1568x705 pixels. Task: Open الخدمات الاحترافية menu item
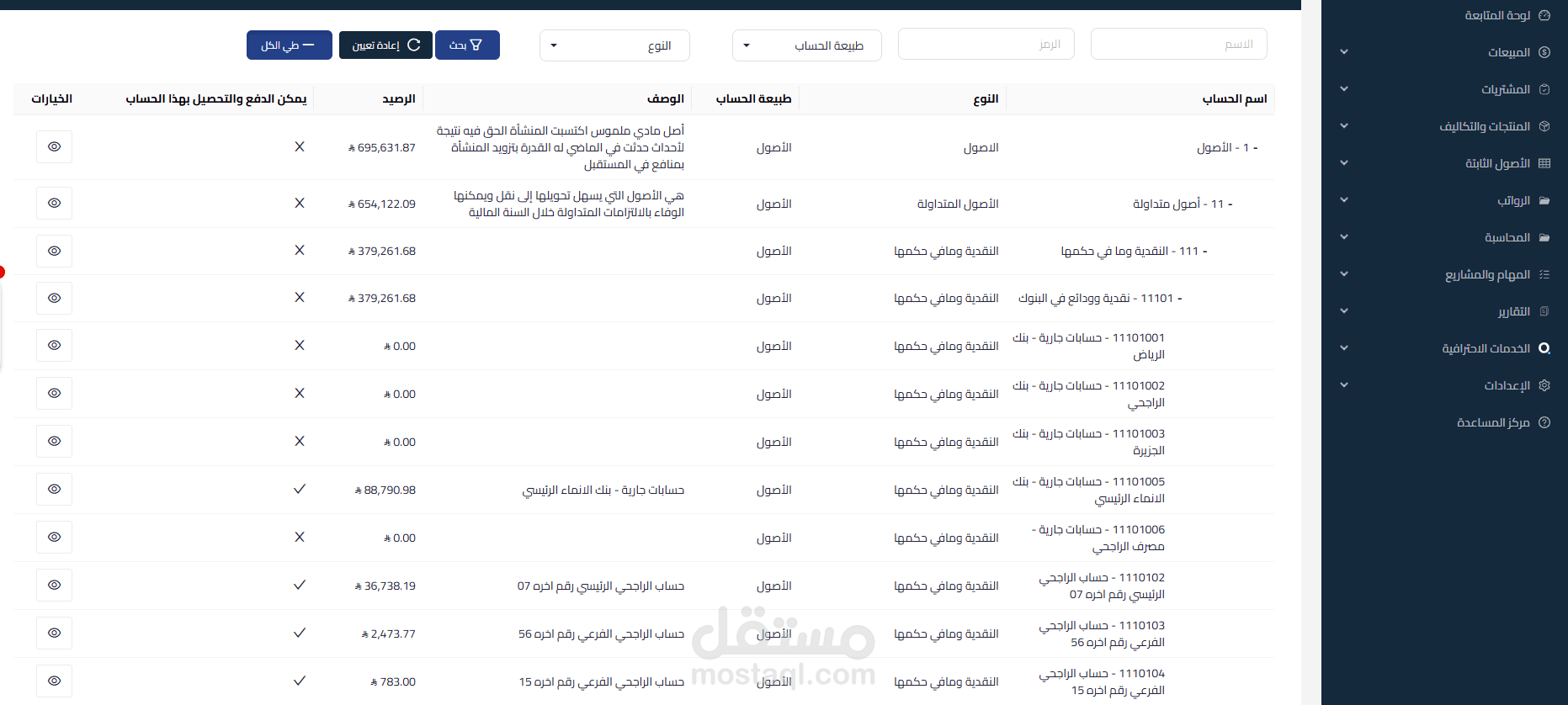(x=1486, y=348)
